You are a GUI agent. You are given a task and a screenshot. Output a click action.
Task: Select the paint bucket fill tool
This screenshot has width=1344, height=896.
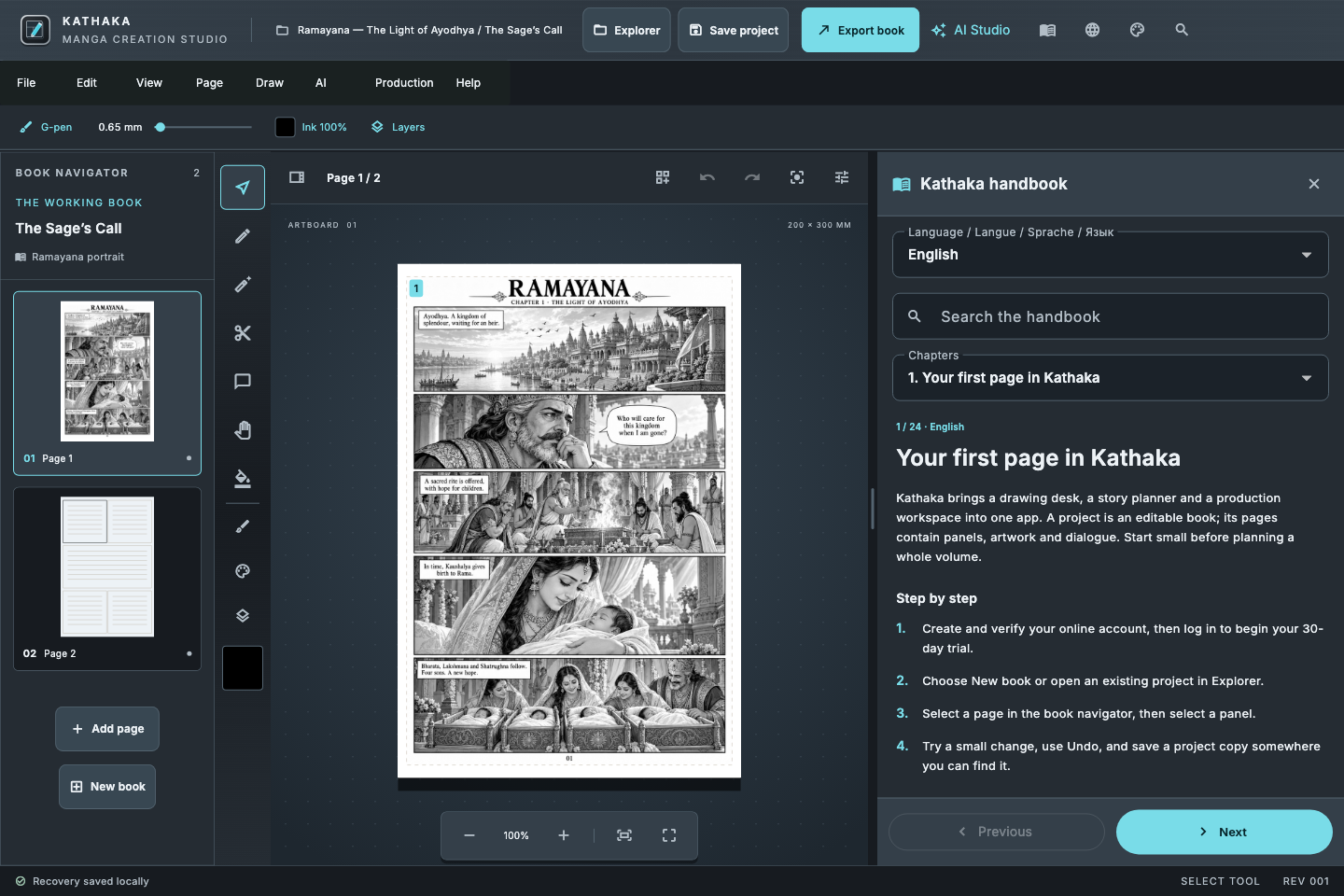pyautogui.click(x=243, y=479)
